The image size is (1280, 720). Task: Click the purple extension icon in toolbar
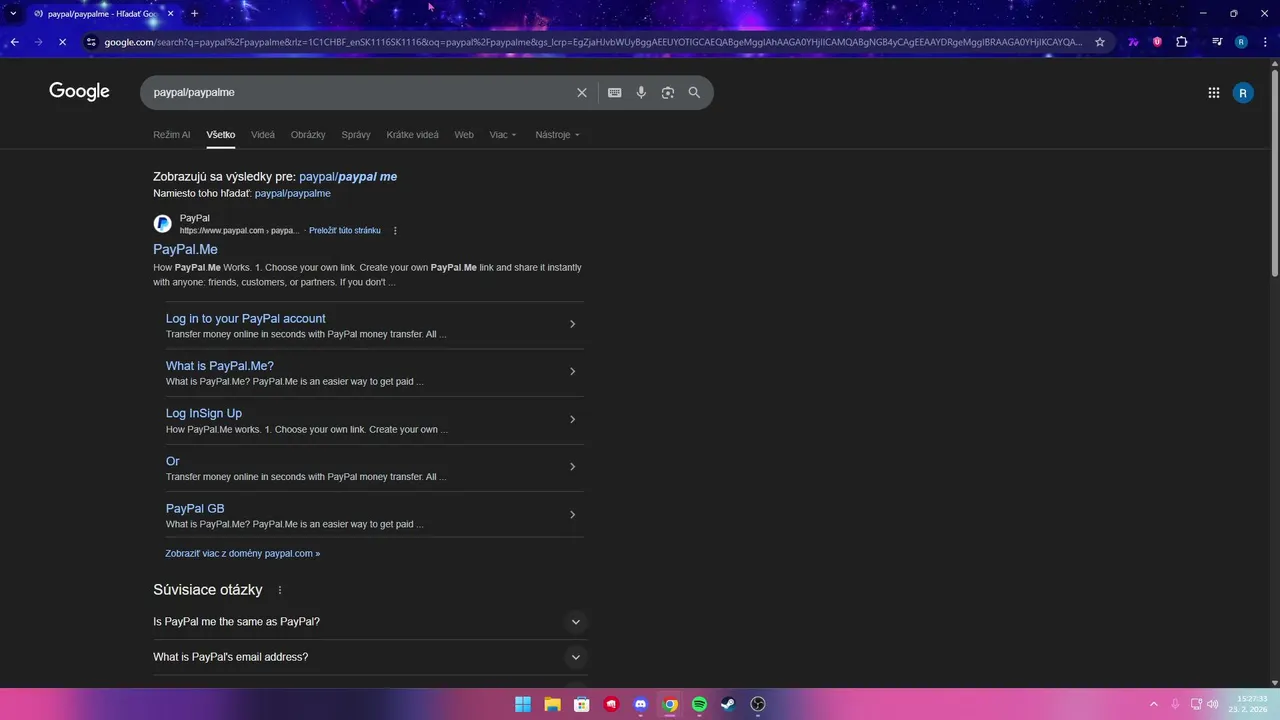pos(1133,42)
